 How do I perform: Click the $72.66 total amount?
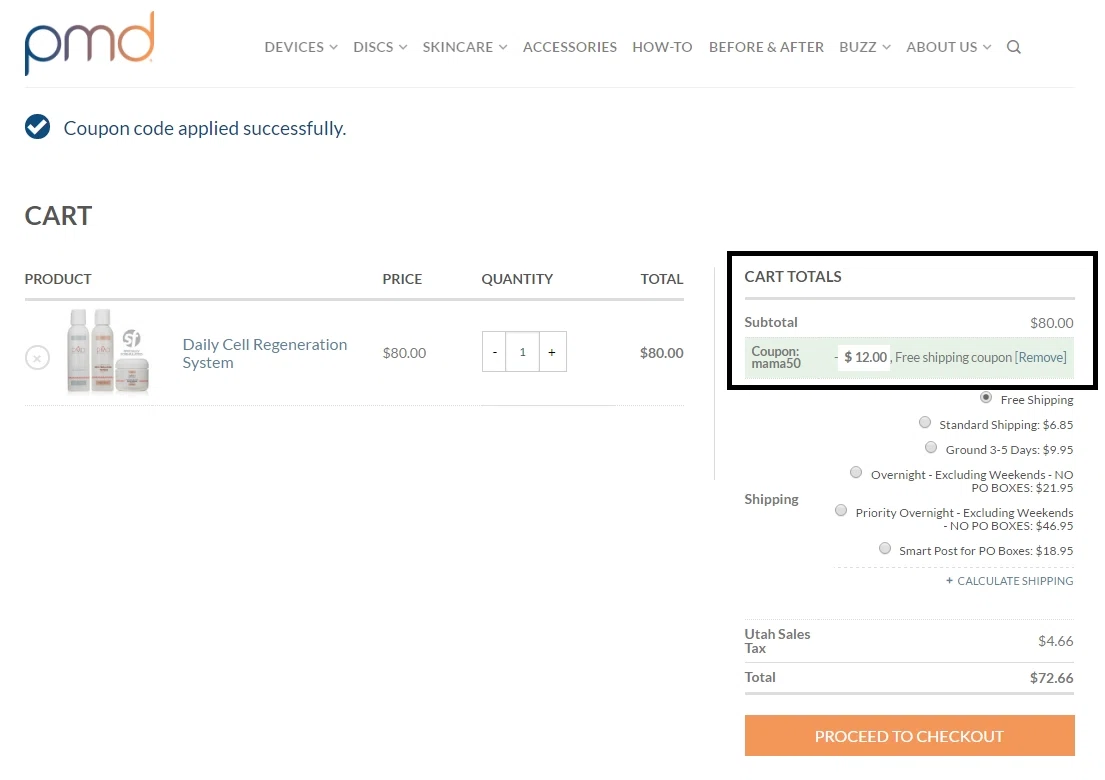tap(1051, 678)
